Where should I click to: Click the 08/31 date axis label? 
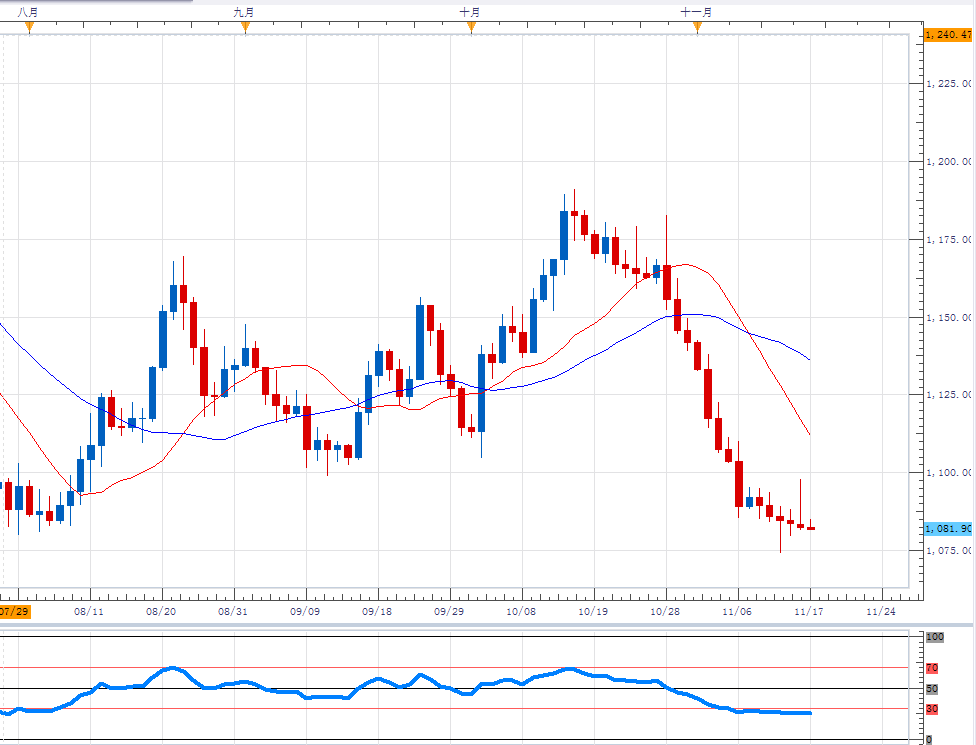(233, 611)
